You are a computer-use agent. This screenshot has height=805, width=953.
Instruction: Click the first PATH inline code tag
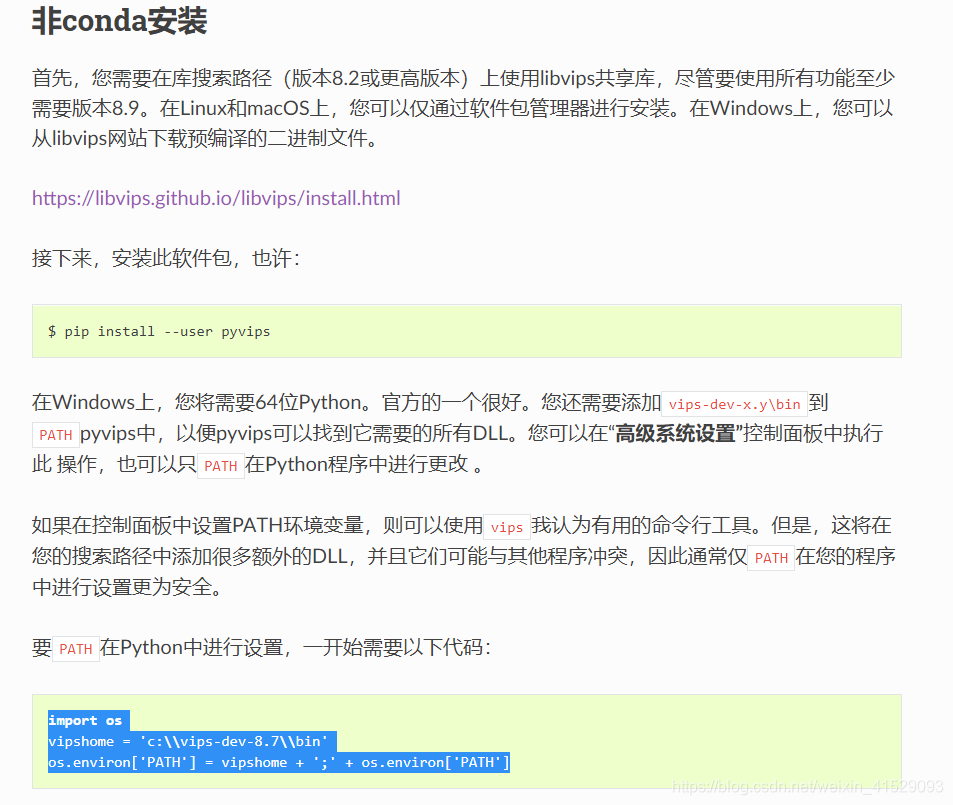point(55,434)
